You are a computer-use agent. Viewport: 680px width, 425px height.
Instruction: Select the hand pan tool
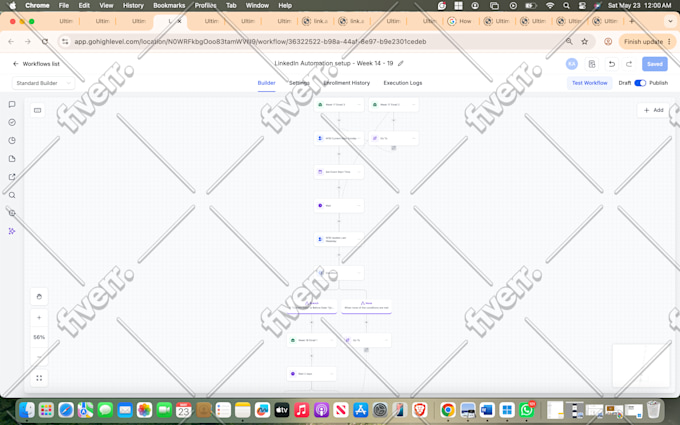pos(39,297)
